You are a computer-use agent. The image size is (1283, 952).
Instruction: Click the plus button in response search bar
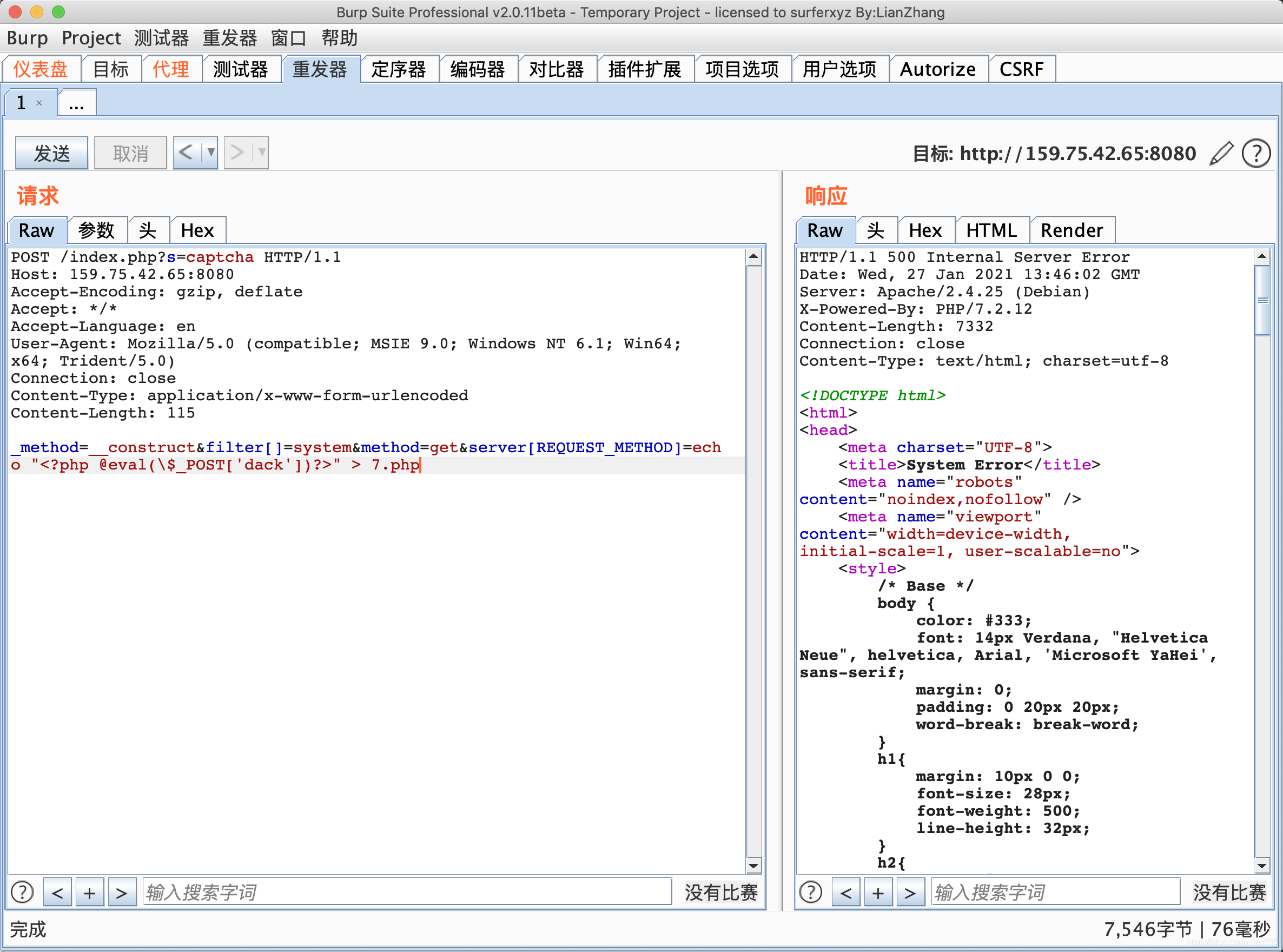point(878,892)
